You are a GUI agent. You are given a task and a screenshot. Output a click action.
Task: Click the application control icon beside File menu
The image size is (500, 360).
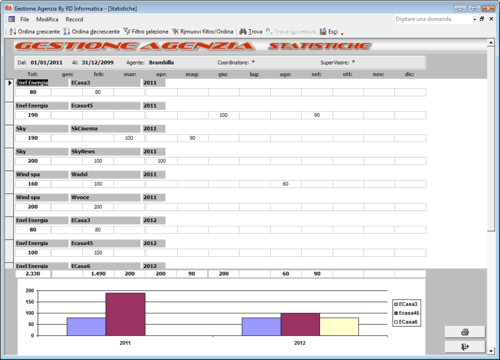[12, 19]
